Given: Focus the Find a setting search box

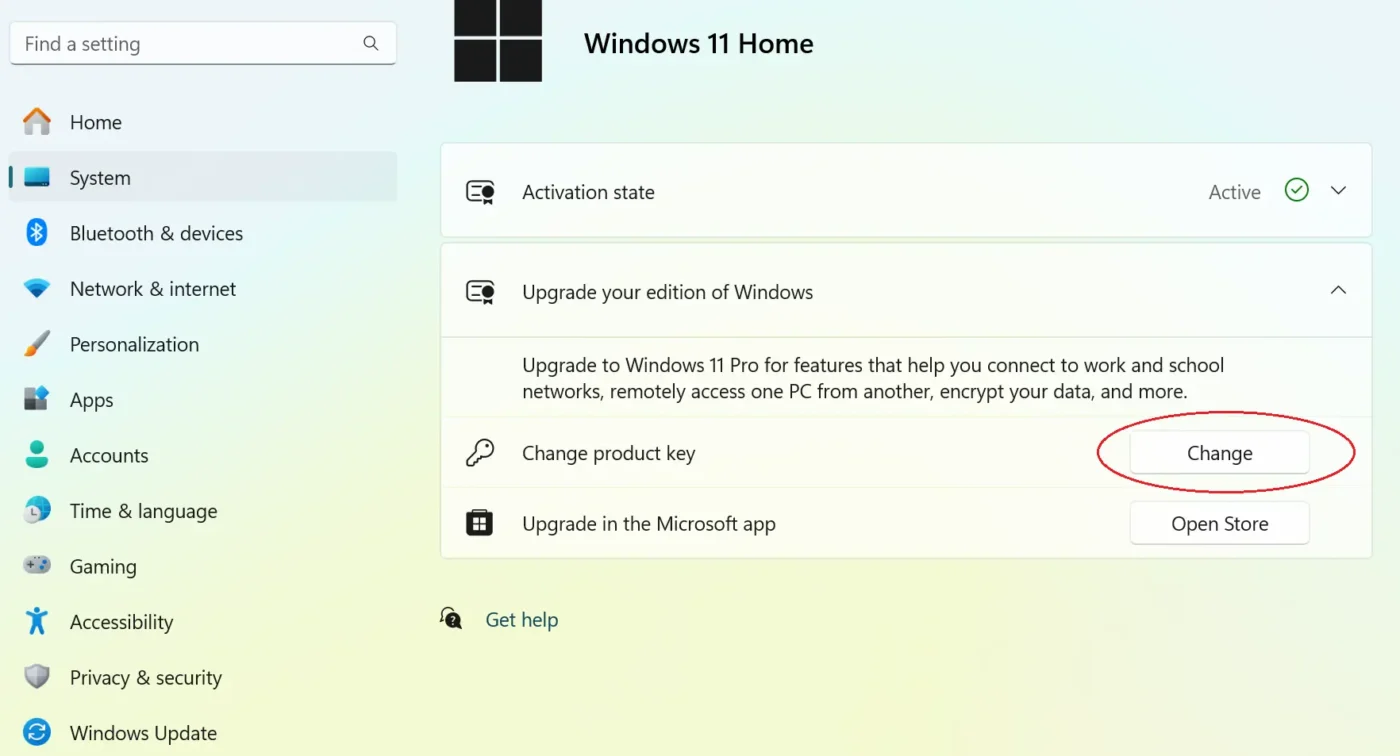Looking at the screenshot, I should (x=203, y=44).
